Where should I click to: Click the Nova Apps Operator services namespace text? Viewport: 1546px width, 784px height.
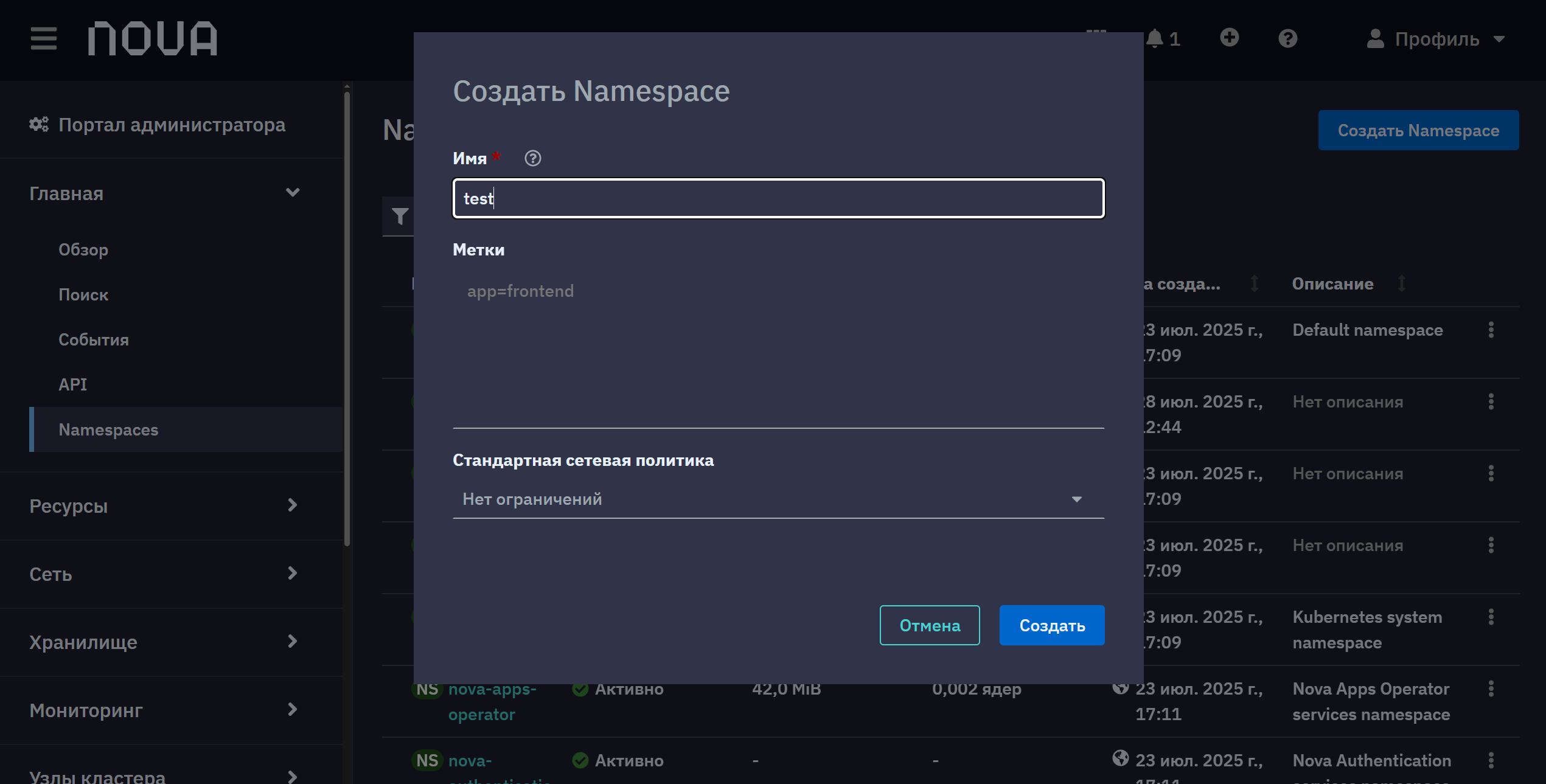click(1371, 702)
